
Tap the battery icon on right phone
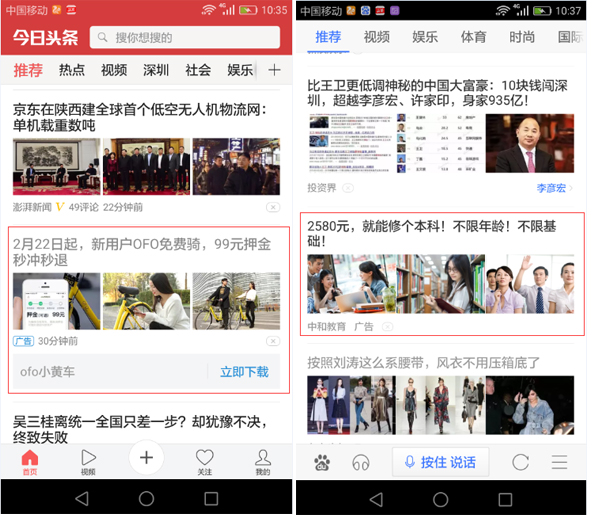542,11
